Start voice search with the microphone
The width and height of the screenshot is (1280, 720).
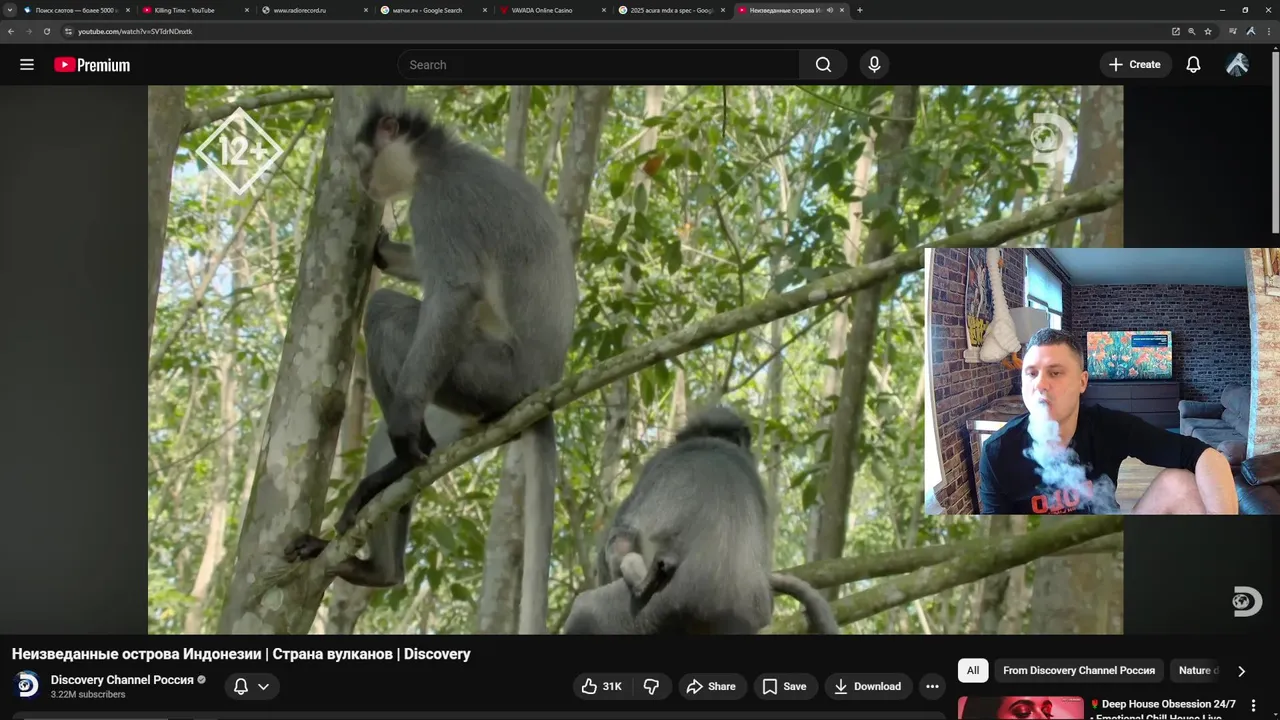(x=874, y=65)
